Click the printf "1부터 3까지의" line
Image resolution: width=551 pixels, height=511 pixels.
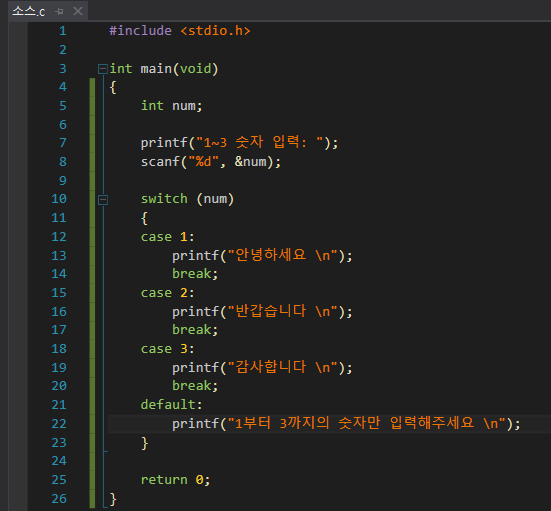click(346, 423)
